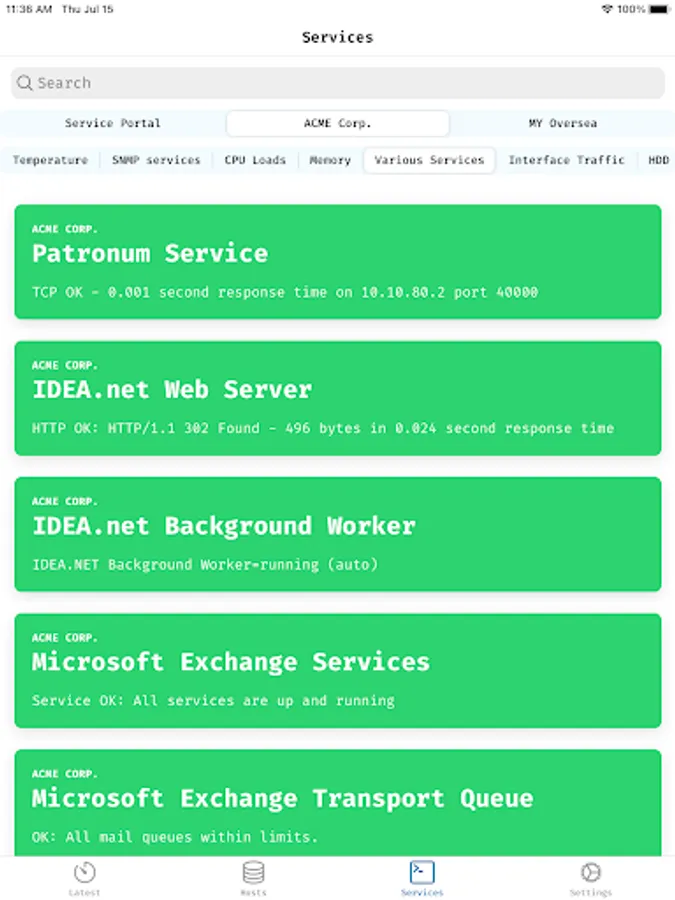
Task: Open the IDEA.net Web Server card
Action: (x=338, y=398)
